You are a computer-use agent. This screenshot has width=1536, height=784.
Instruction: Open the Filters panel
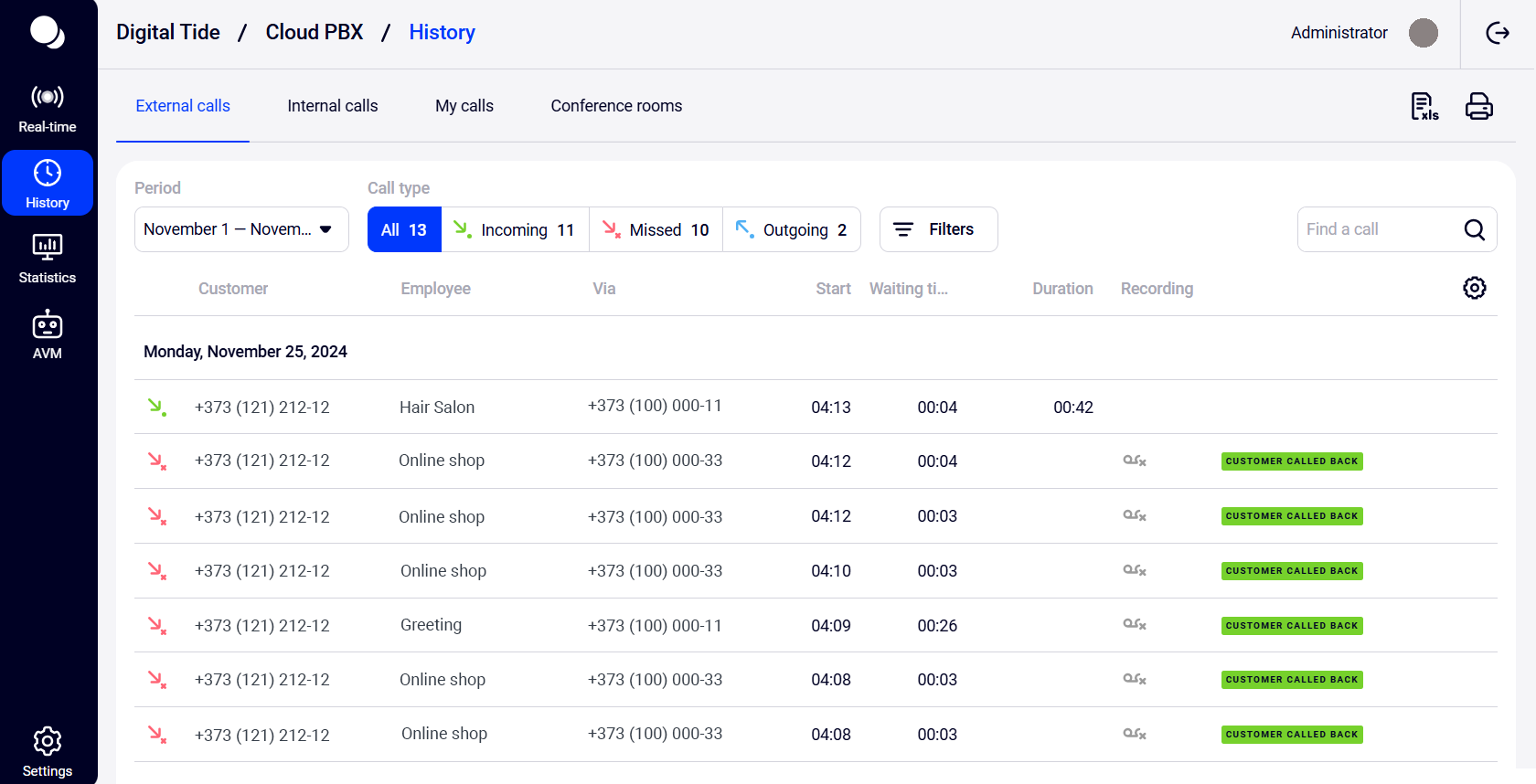pos(938,229)
